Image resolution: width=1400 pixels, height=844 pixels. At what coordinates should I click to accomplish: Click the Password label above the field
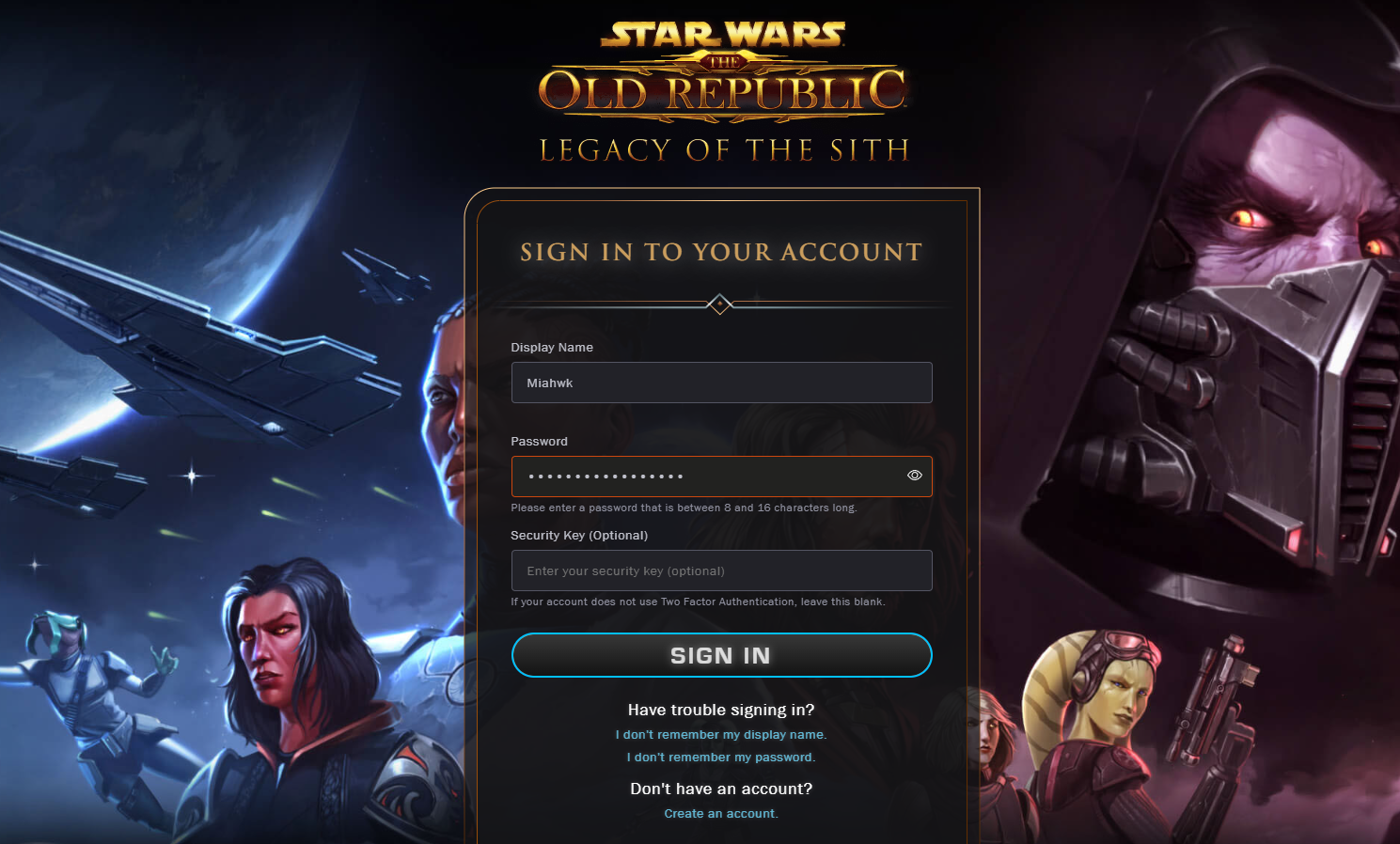(539, 442)
